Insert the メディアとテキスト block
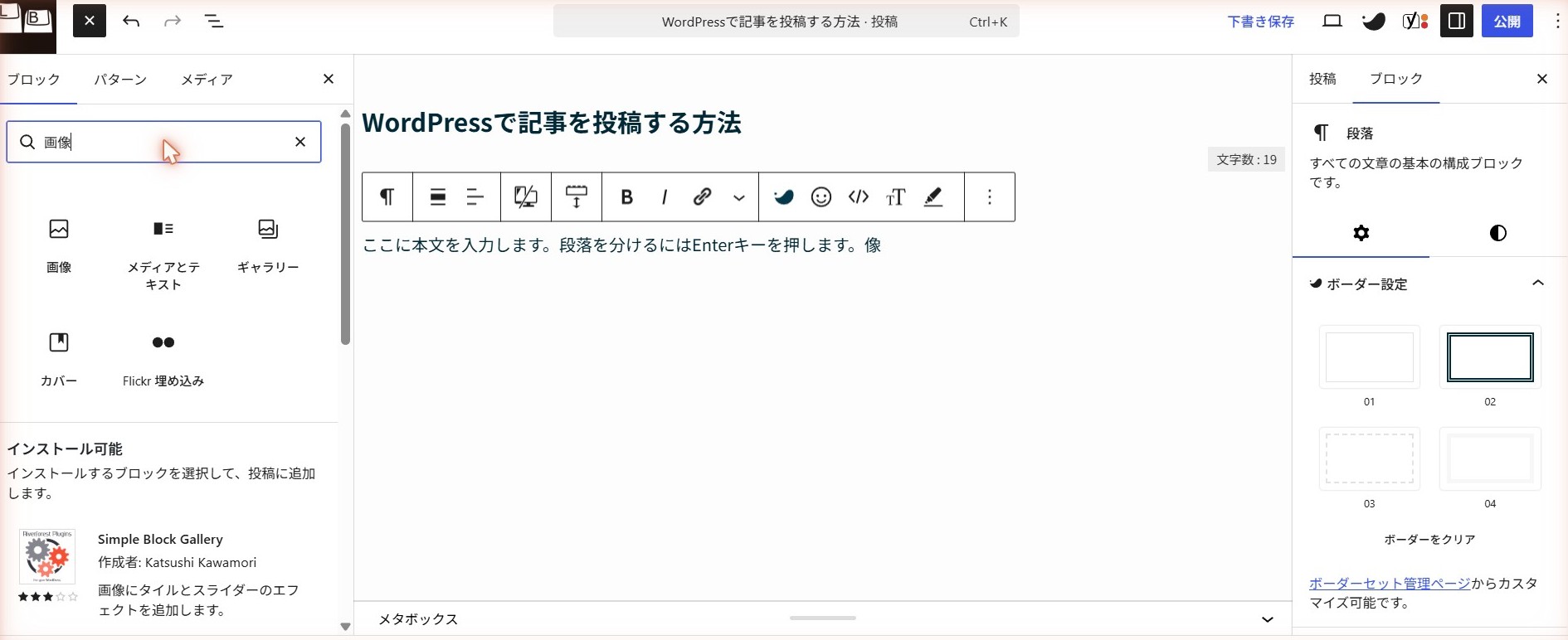 (163, 254)
